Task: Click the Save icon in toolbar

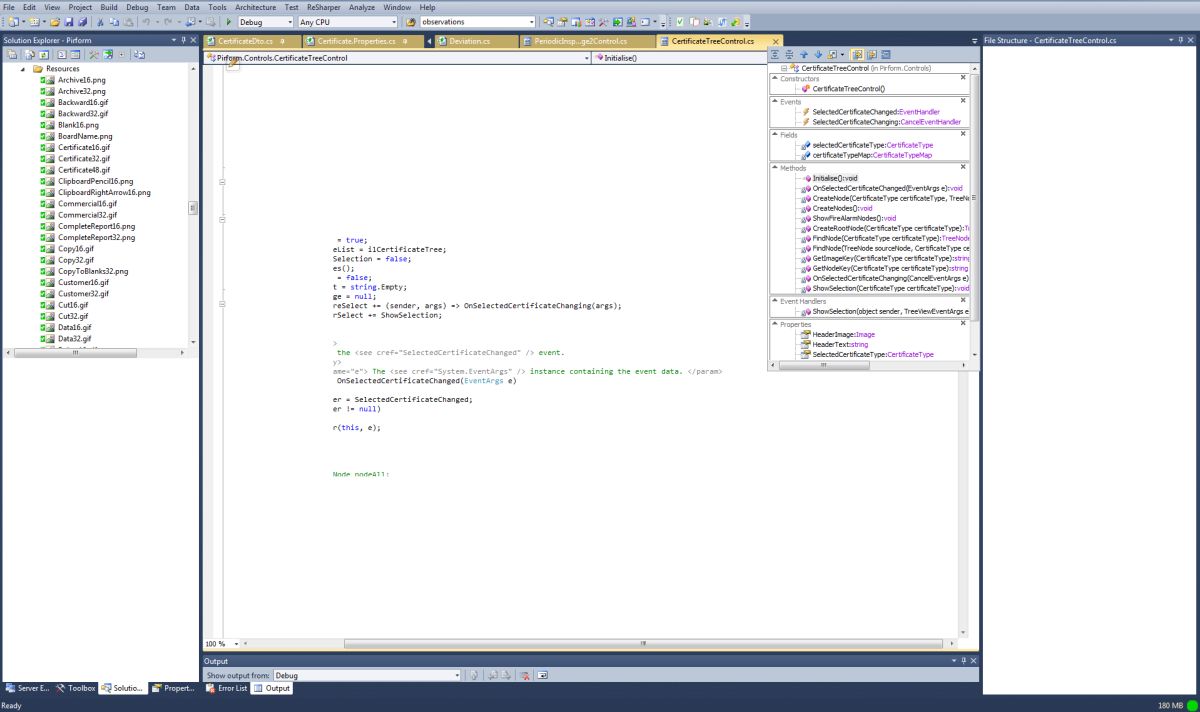Action: (x=69, y=21)
